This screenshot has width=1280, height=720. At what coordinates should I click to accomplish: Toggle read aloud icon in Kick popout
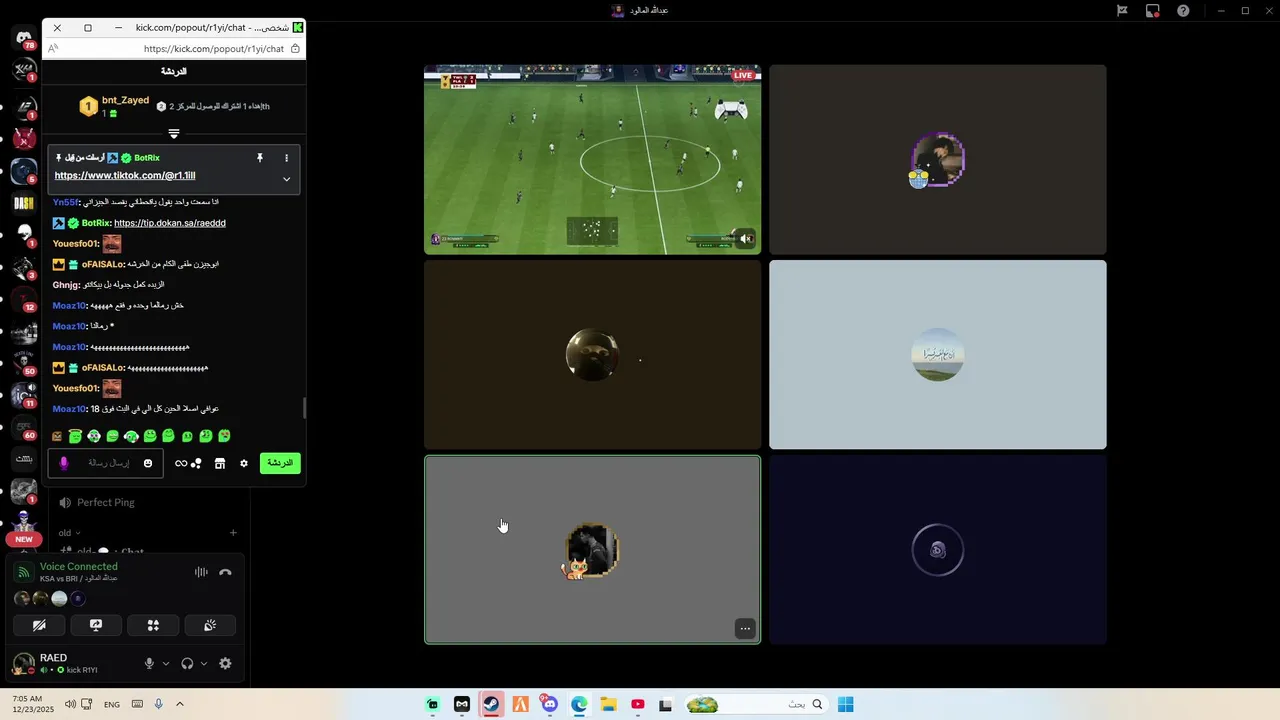pyautogui.click(x=53, y=48)
